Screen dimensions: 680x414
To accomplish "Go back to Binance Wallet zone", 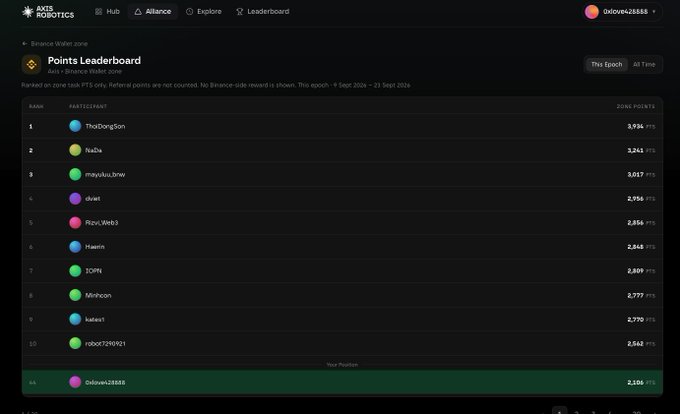I will (55, 44).
